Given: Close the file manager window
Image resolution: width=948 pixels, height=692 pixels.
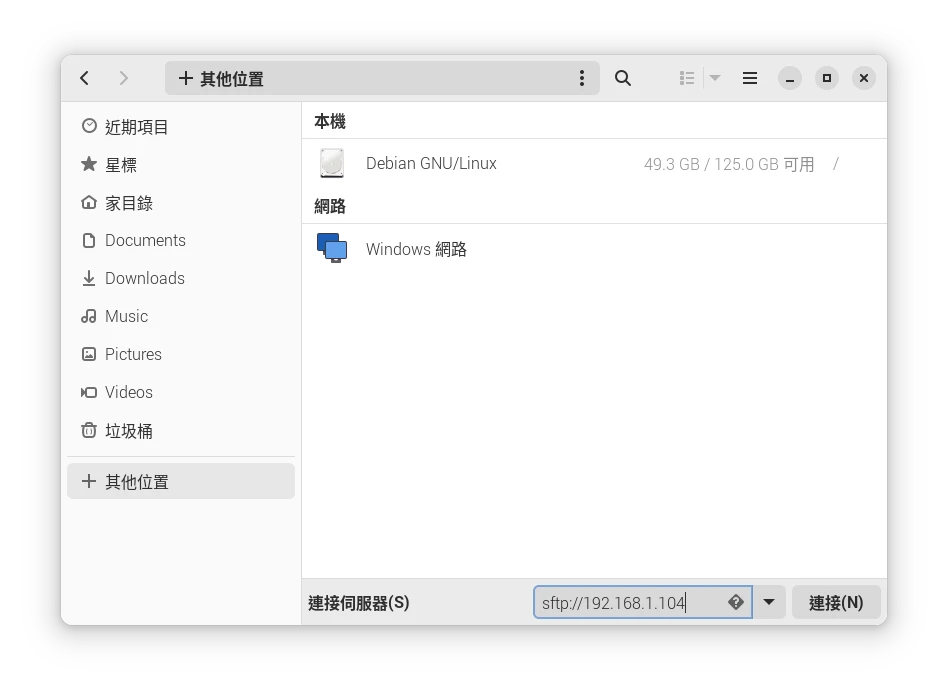Looking at the screenshot, I should click(x=864, y=79).
